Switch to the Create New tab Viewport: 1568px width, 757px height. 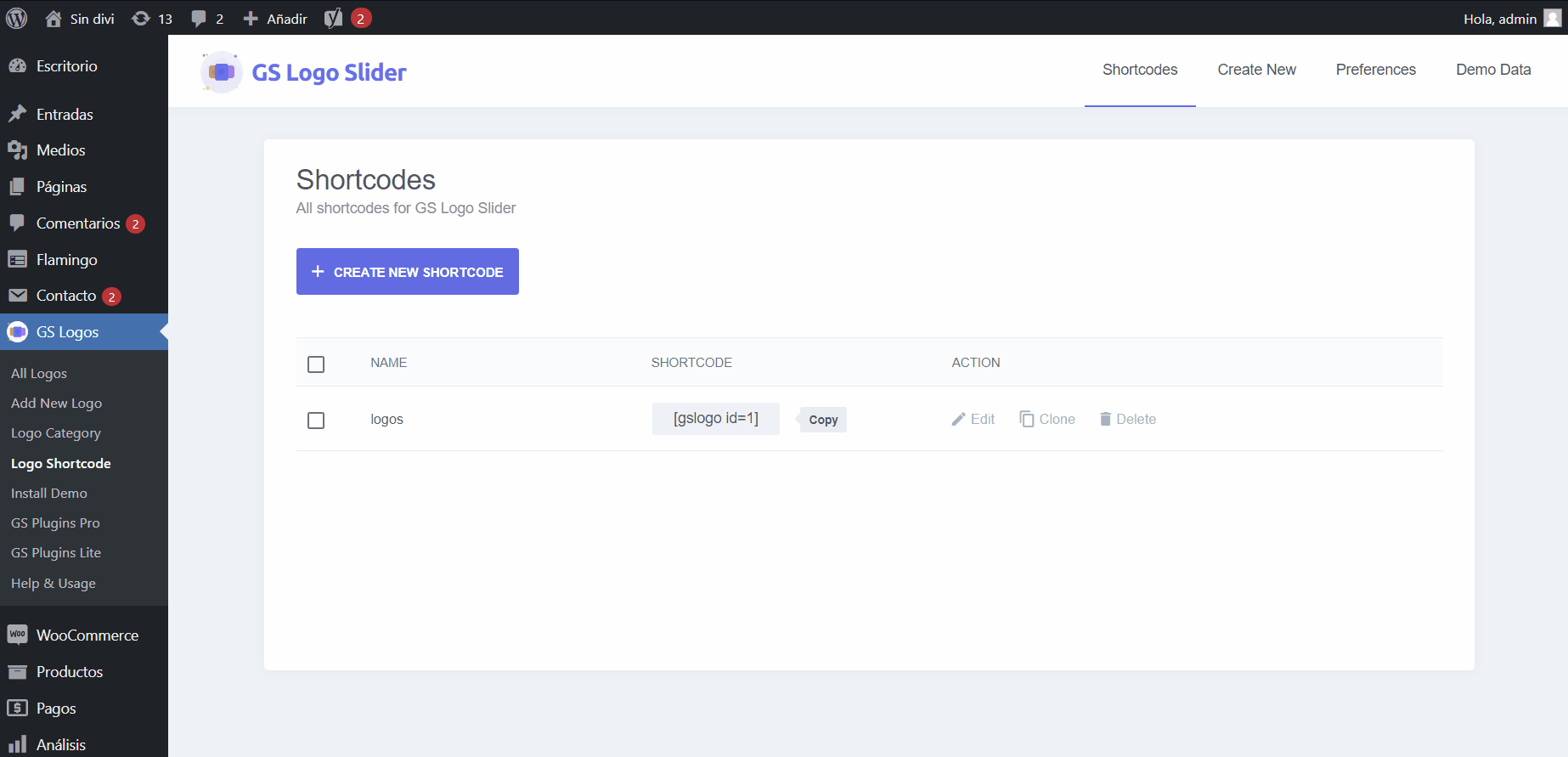pyautogui.click(x=1256, y=70)
